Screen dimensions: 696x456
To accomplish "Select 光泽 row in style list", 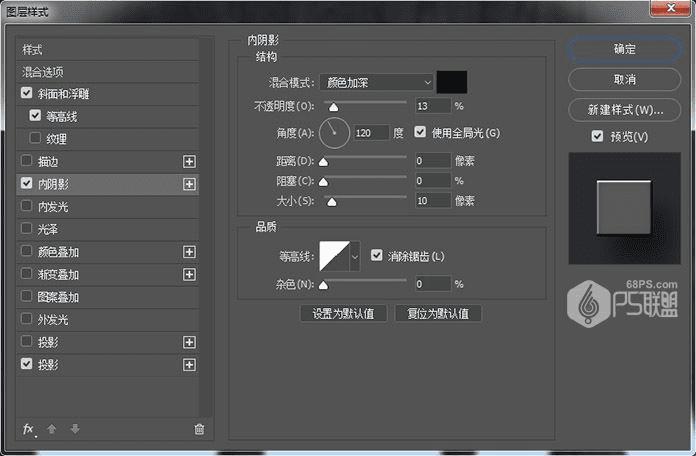I will pyautogui.click(x=107, y=230).
